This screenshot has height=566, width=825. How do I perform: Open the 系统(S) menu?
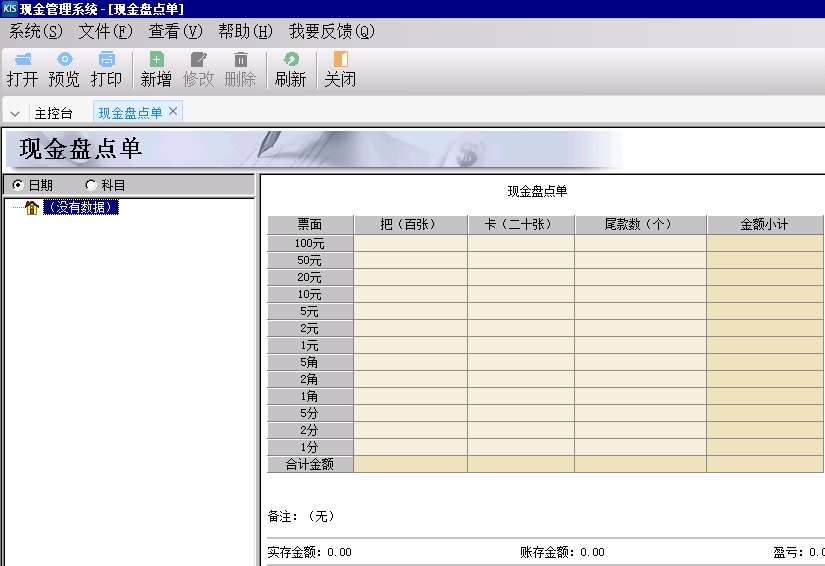point(36,32)
